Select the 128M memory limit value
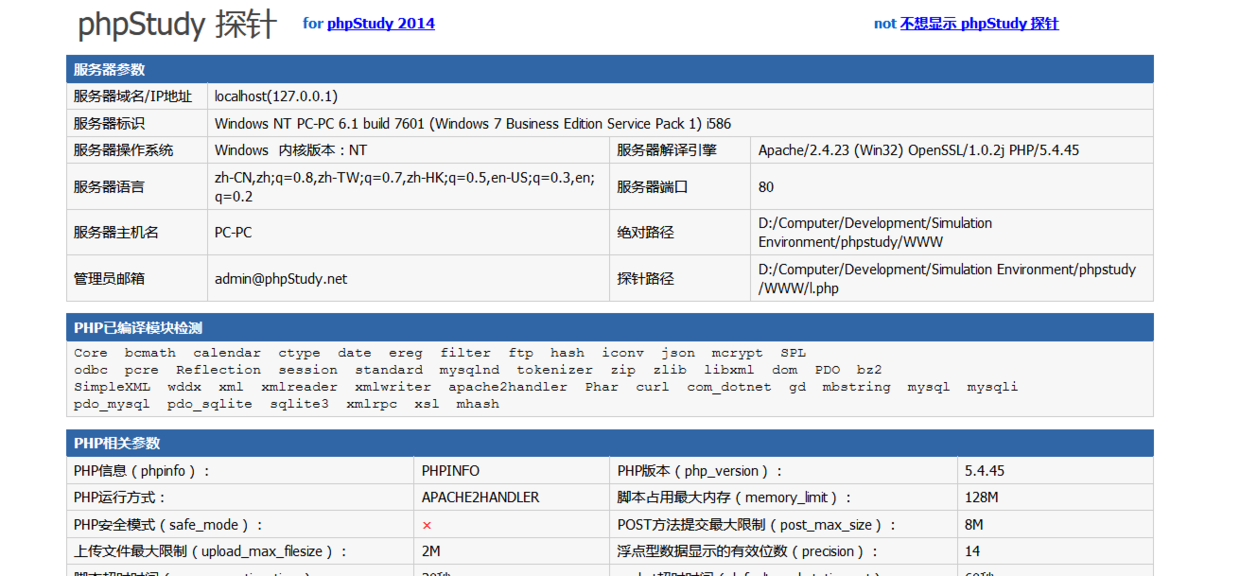The width and height of the screenshot is (1240, 576). point(982,497)
